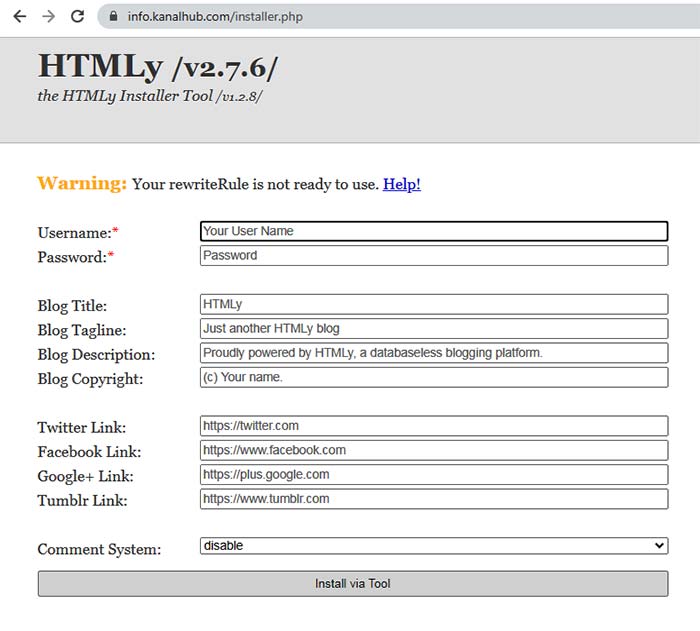
Task: Click the browser forward arrow
Action: coord(49,17)
